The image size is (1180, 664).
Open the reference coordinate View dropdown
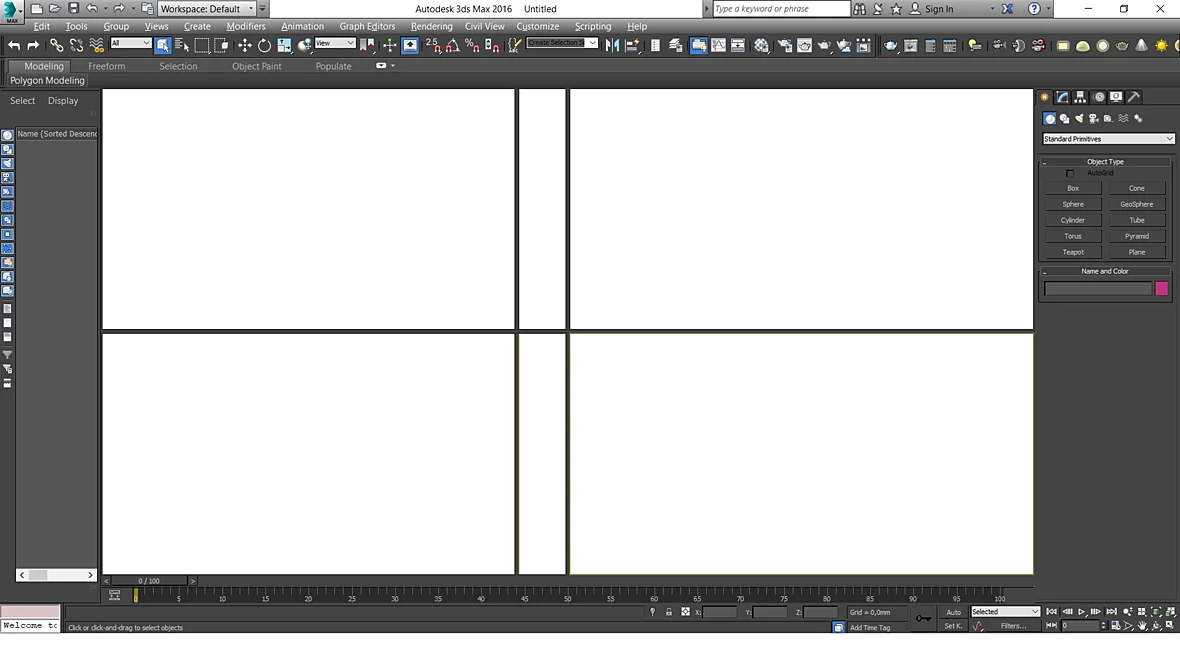[x=335, y=43]
